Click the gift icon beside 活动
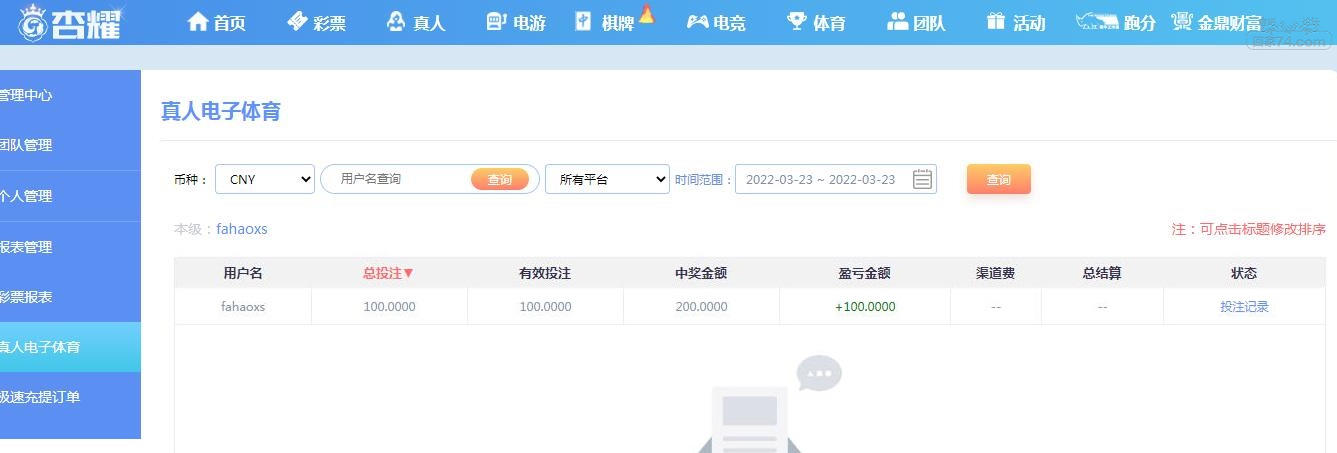This screenshot has height=453, width=1337. 995,21
